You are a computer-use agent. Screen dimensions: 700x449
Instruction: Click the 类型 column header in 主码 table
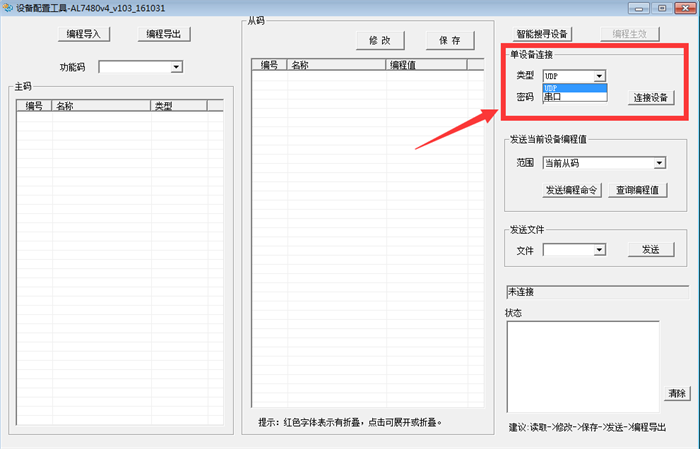click(179, 106)
